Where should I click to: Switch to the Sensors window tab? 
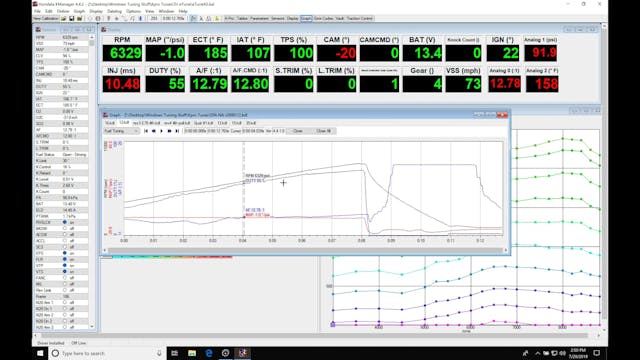tap(278, 18)
